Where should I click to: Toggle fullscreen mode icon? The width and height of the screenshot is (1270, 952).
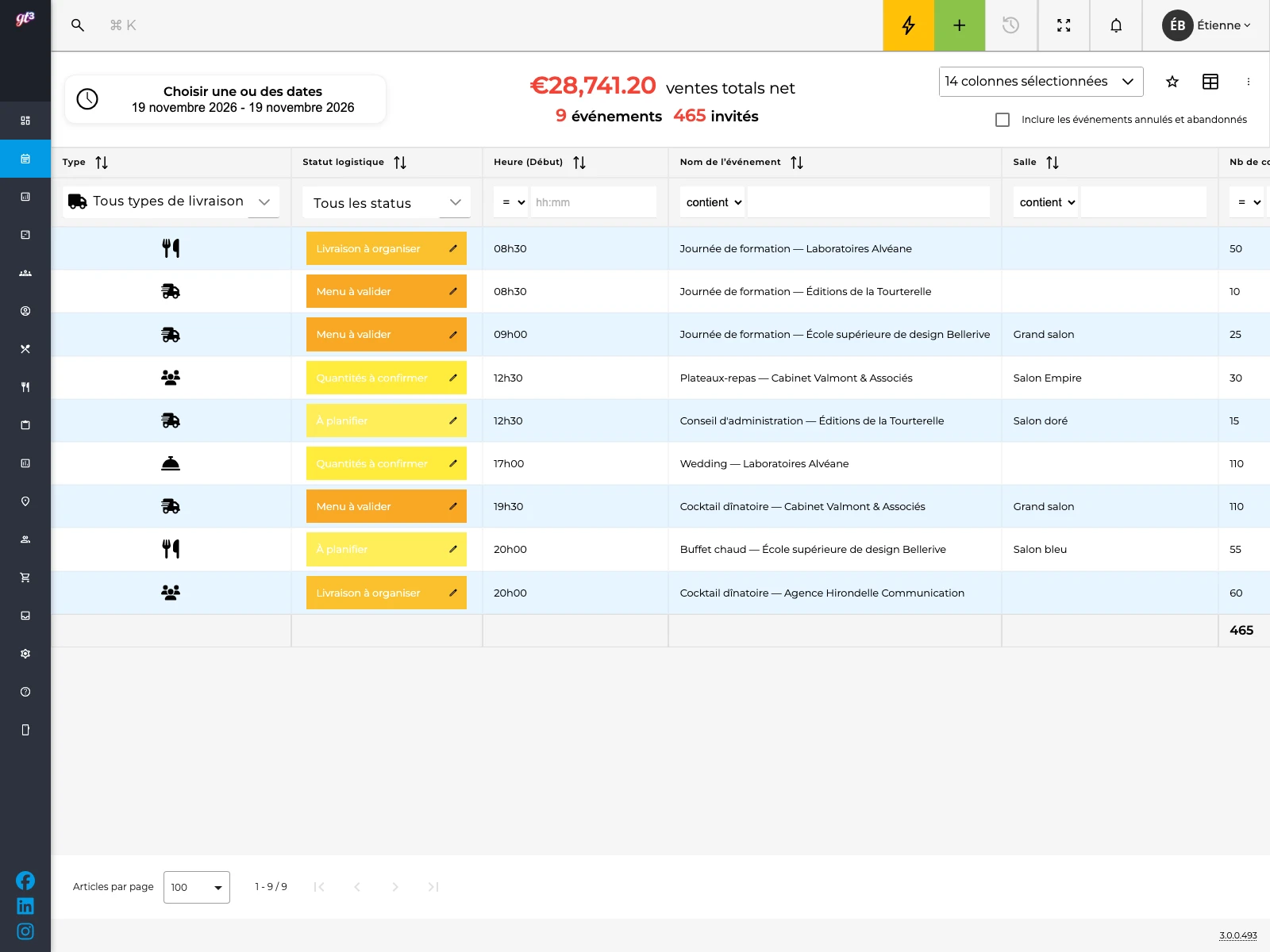pyautogui.click(x=1064, y=25)
